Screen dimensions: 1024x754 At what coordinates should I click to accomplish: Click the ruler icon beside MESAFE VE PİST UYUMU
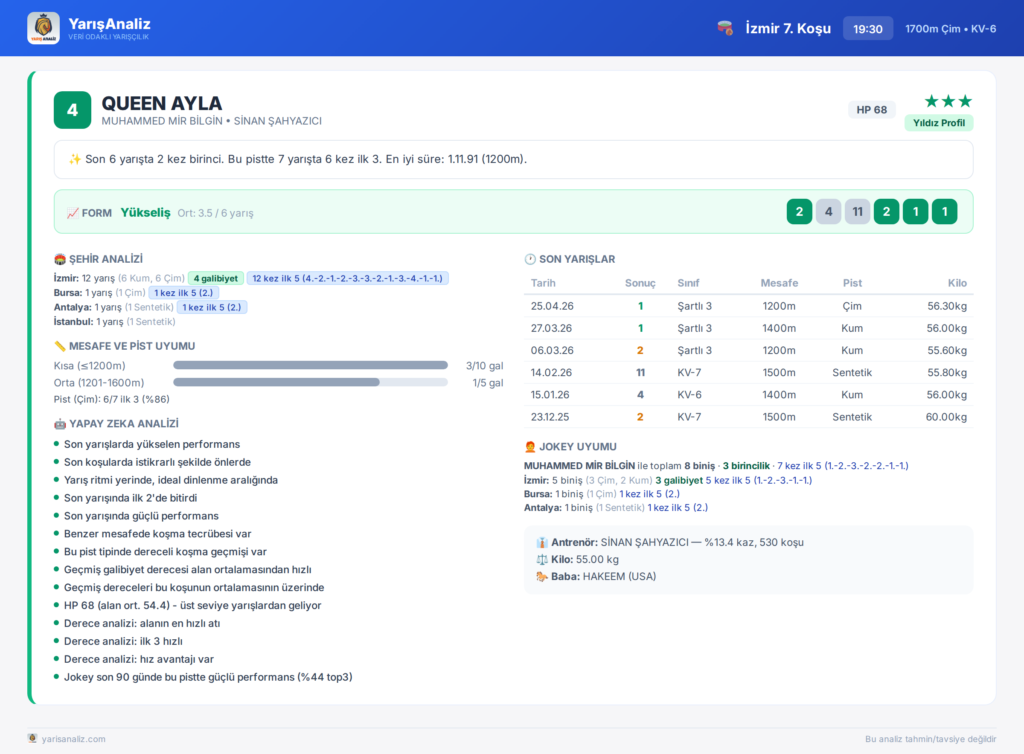[x=59, y=346]
